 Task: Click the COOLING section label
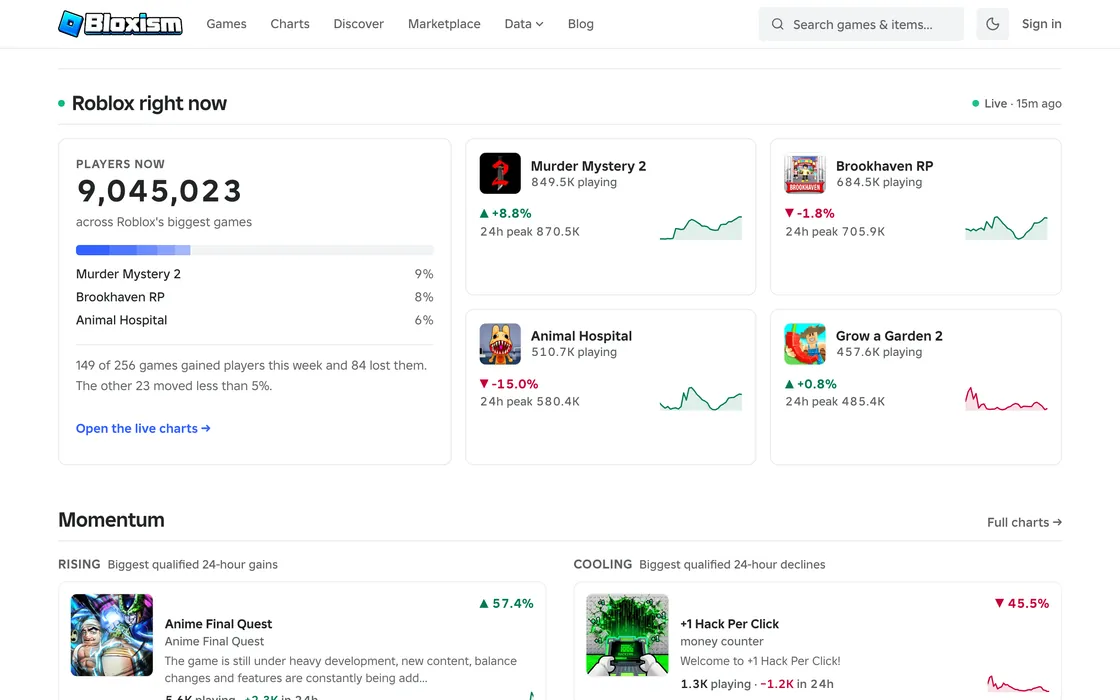click(x=603, y=564)
